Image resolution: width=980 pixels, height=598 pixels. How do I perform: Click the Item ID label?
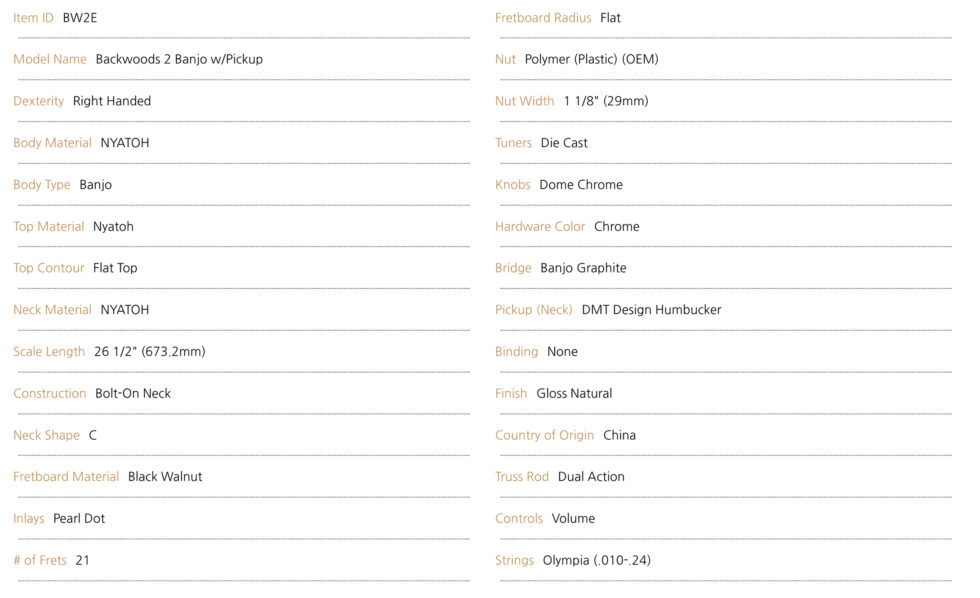click(x=33, y=17)
